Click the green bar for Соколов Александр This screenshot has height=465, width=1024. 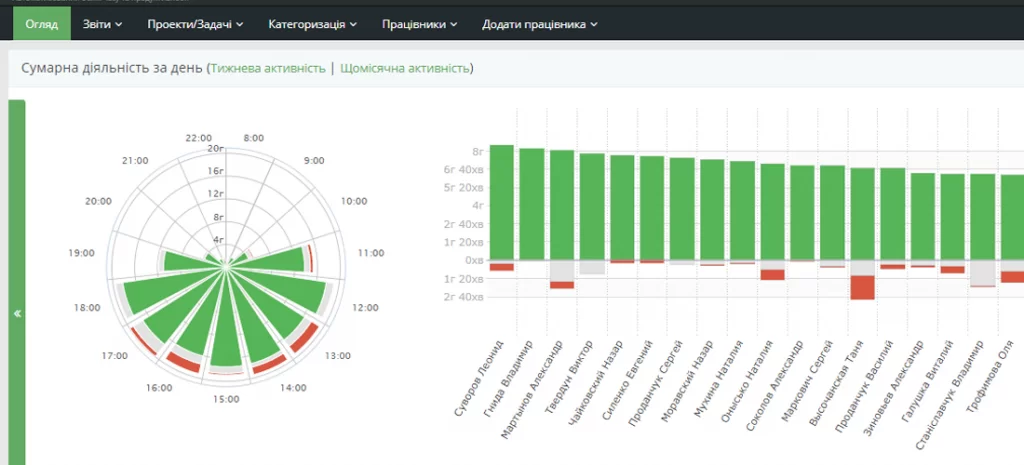coord(802,212)
